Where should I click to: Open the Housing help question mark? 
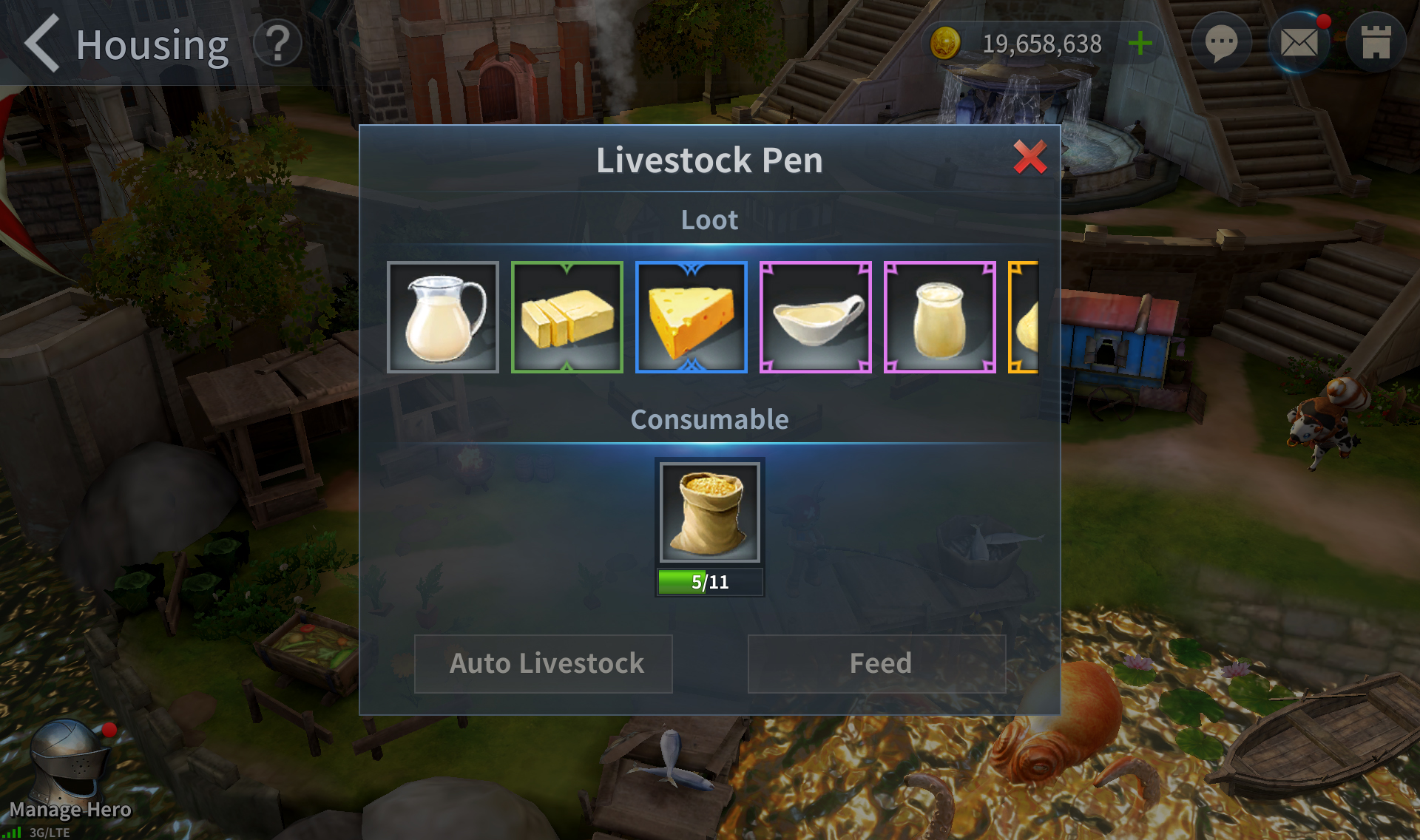coord(277,44)
